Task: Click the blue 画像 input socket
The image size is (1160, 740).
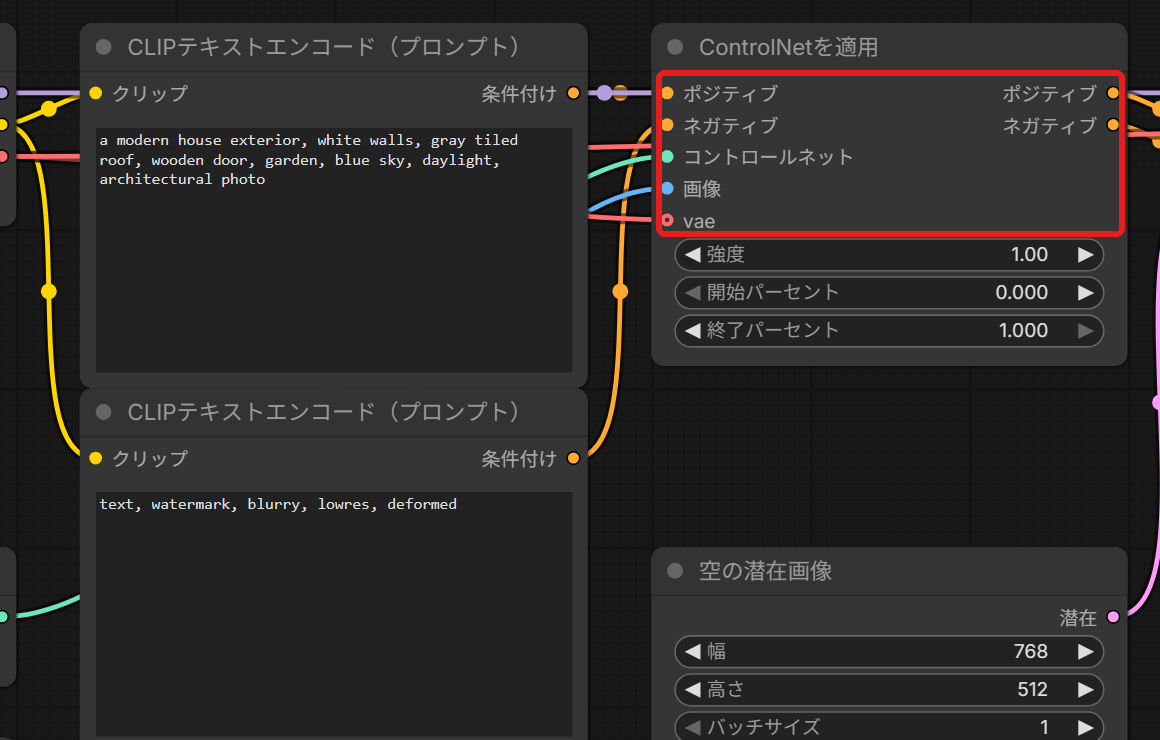Action: [667, 189]
